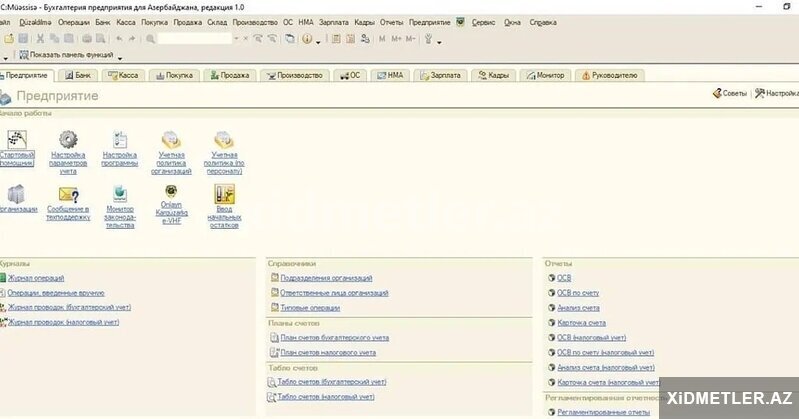This screenshot has width=799, height=419.
Task: Open the Справка menu
Action: click(543, 22)
